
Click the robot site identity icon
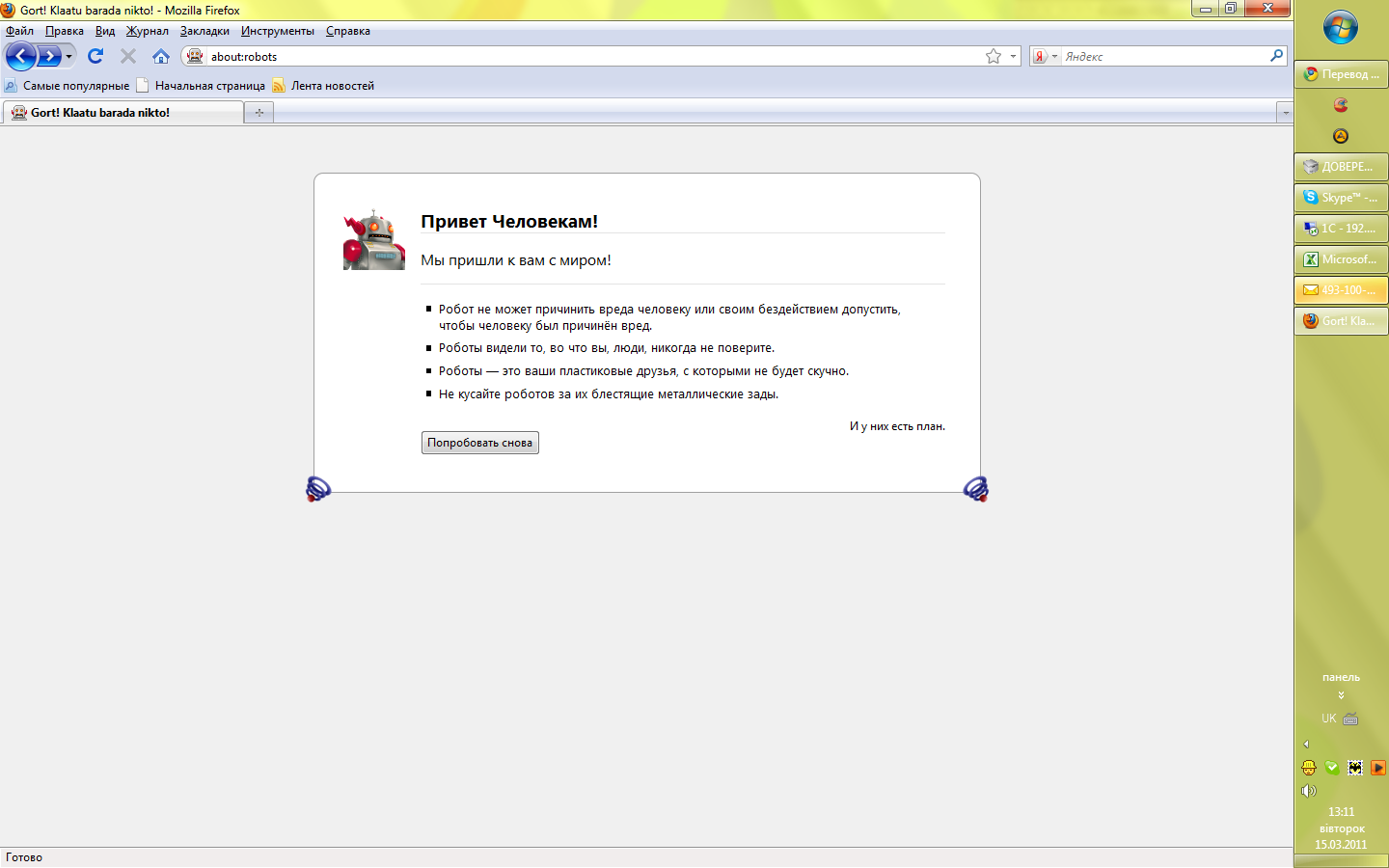pos(195,56)
